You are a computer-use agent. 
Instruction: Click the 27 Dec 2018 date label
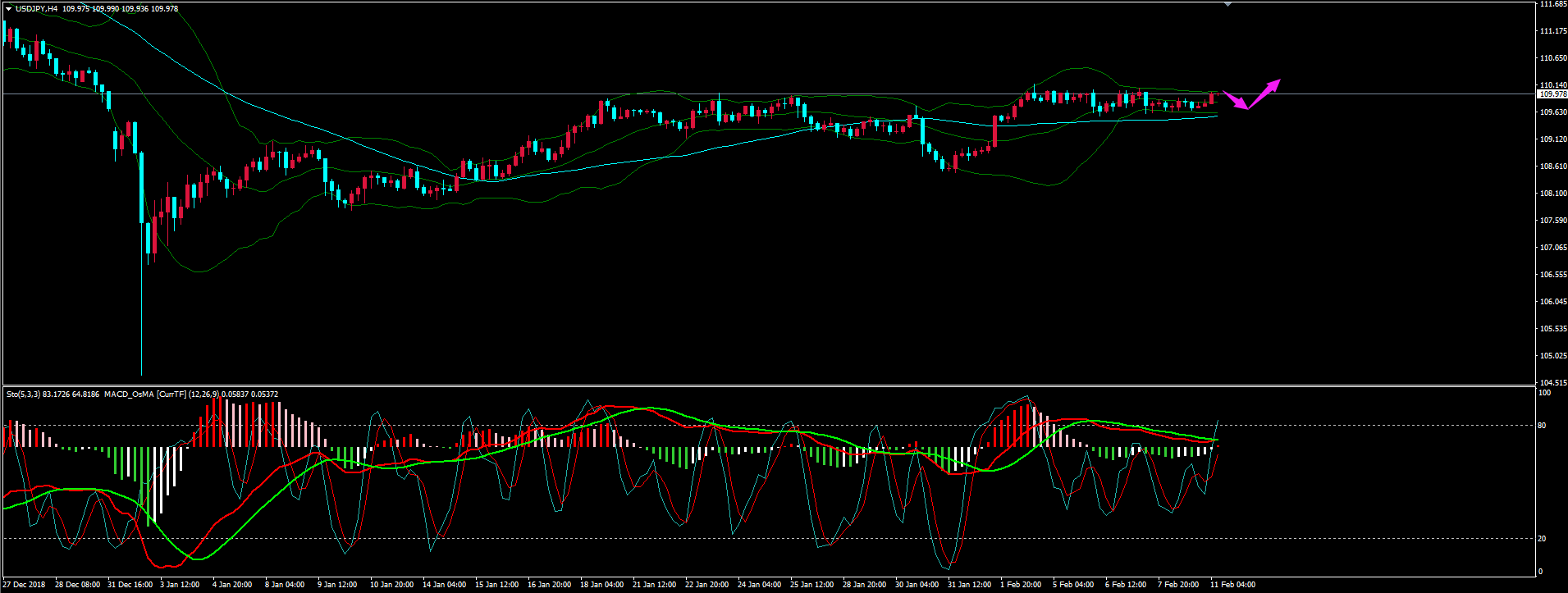pos(24,585)
